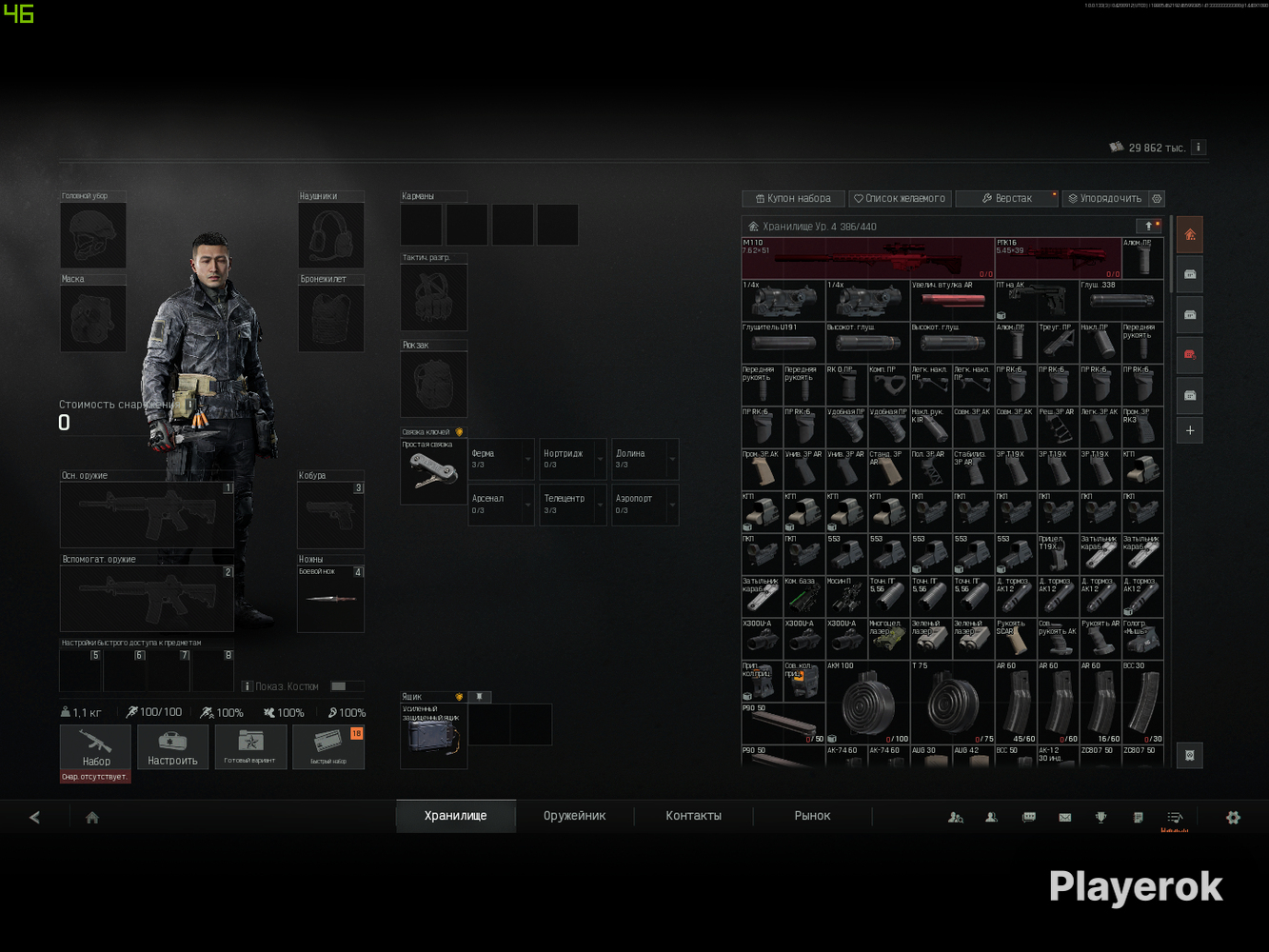This screenshot has width=1269, height=952.
Task: Select the Глушитель U191 suppressor item
Action: pos(783,343)
